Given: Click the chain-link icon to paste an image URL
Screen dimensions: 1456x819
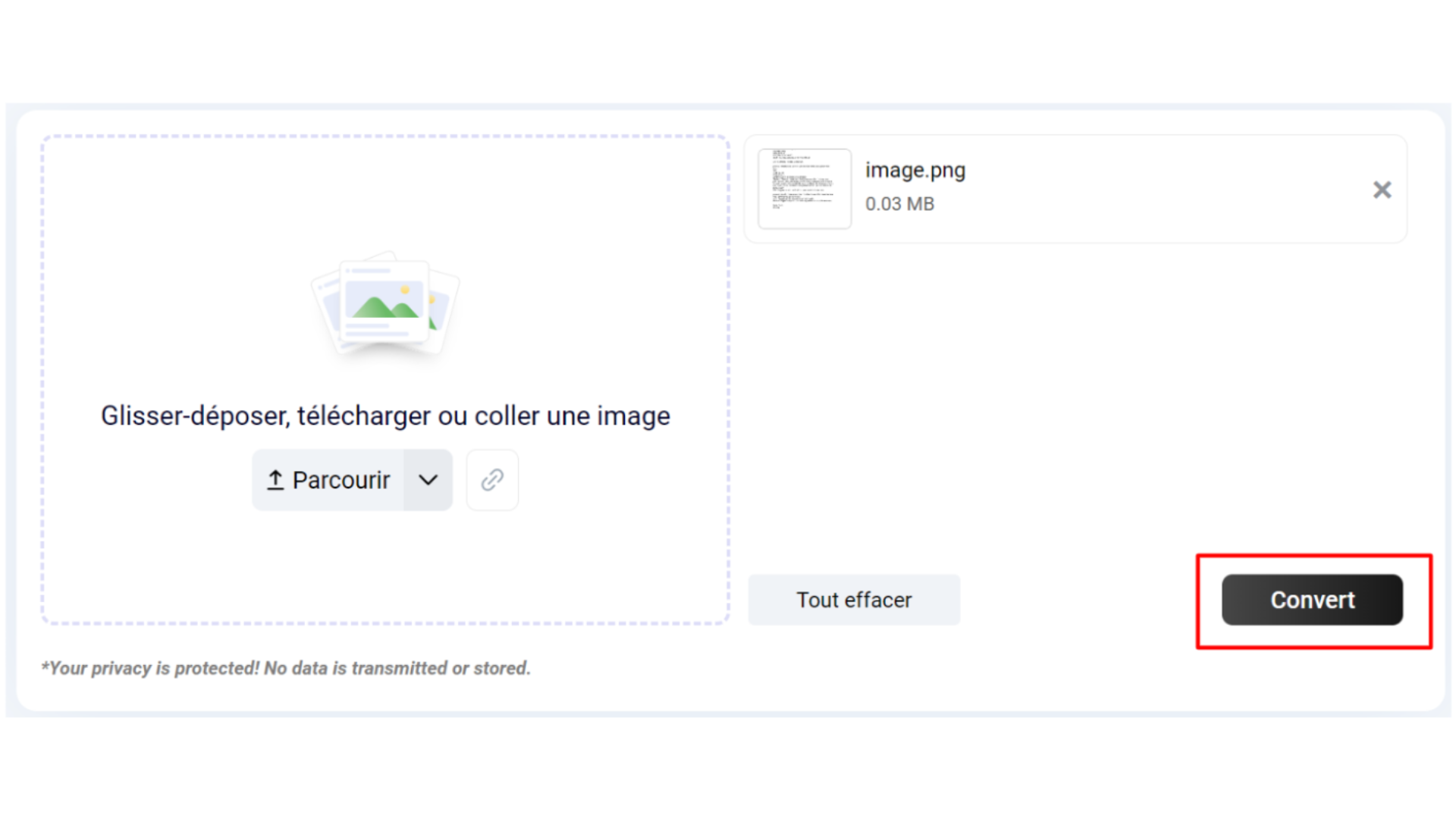Looking at the screenshot, I should pos(491,479).
